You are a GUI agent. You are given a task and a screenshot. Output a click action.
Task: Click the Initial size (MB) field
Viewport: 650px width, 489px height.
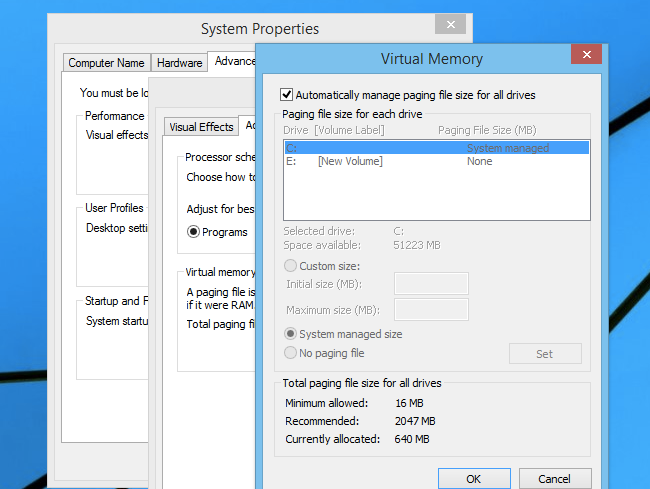click(431, 283)
